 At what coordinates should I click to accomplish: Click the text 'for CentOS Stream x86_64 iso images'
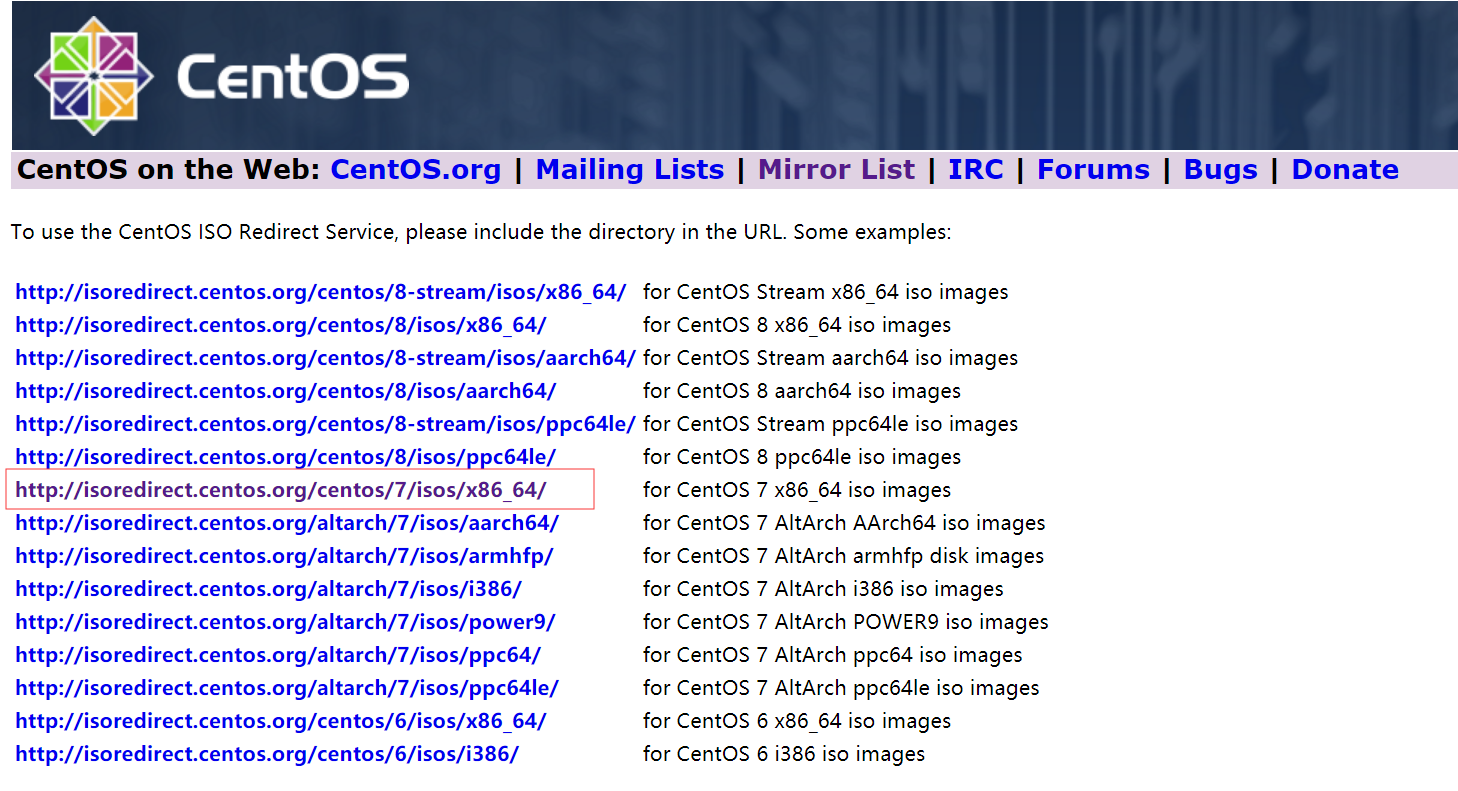pos(826,292)
